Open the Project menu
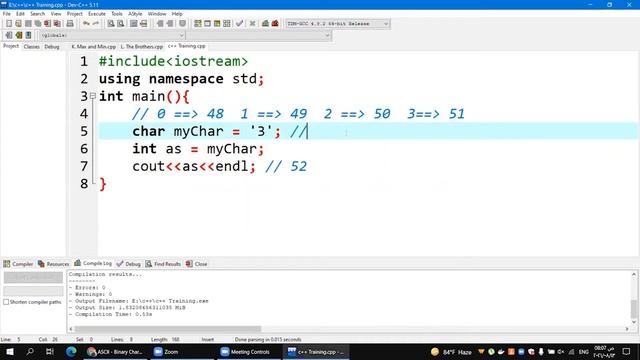This screenshot has width=640, height=360. click(x=75, y=14)
